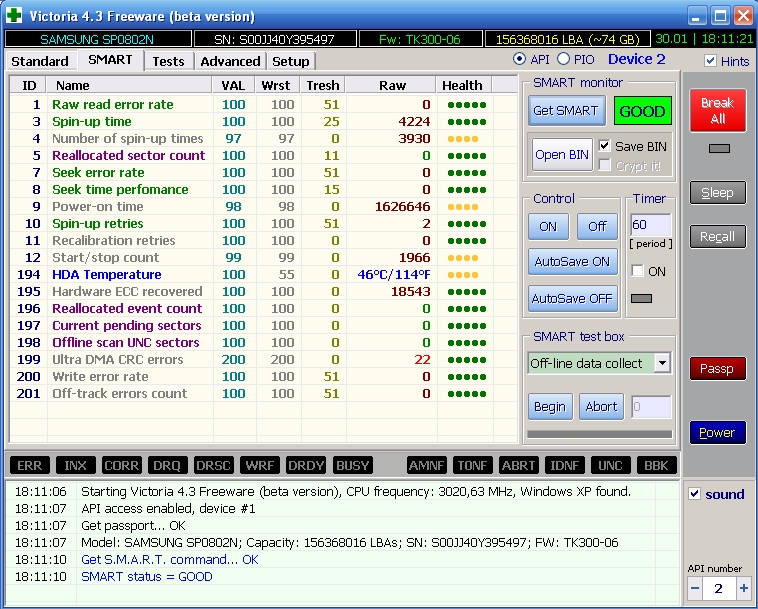Open the Advanced tab

(230, 61)
